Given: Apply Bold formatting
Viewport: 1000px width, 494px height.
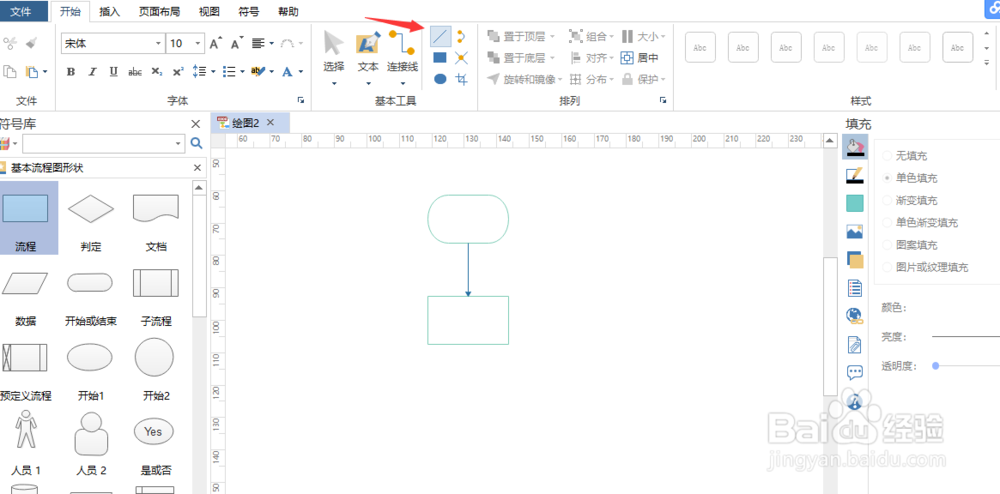Looking at the screenshot, I should (x=71, y=71).
